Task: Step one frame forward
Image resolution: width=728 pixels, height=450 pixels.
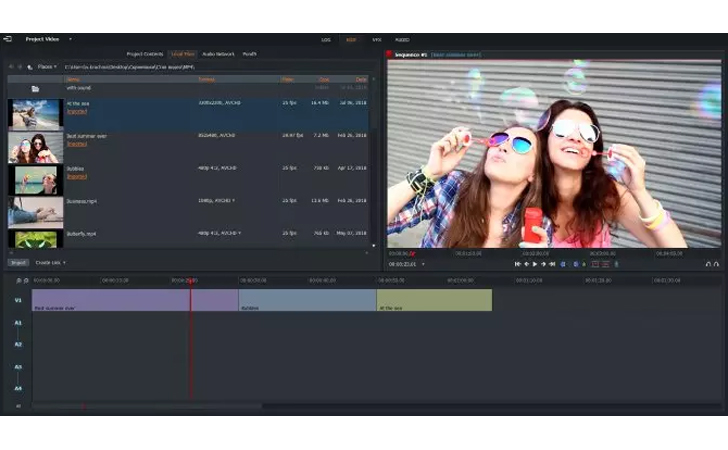Action: click(x=543, y=264)
